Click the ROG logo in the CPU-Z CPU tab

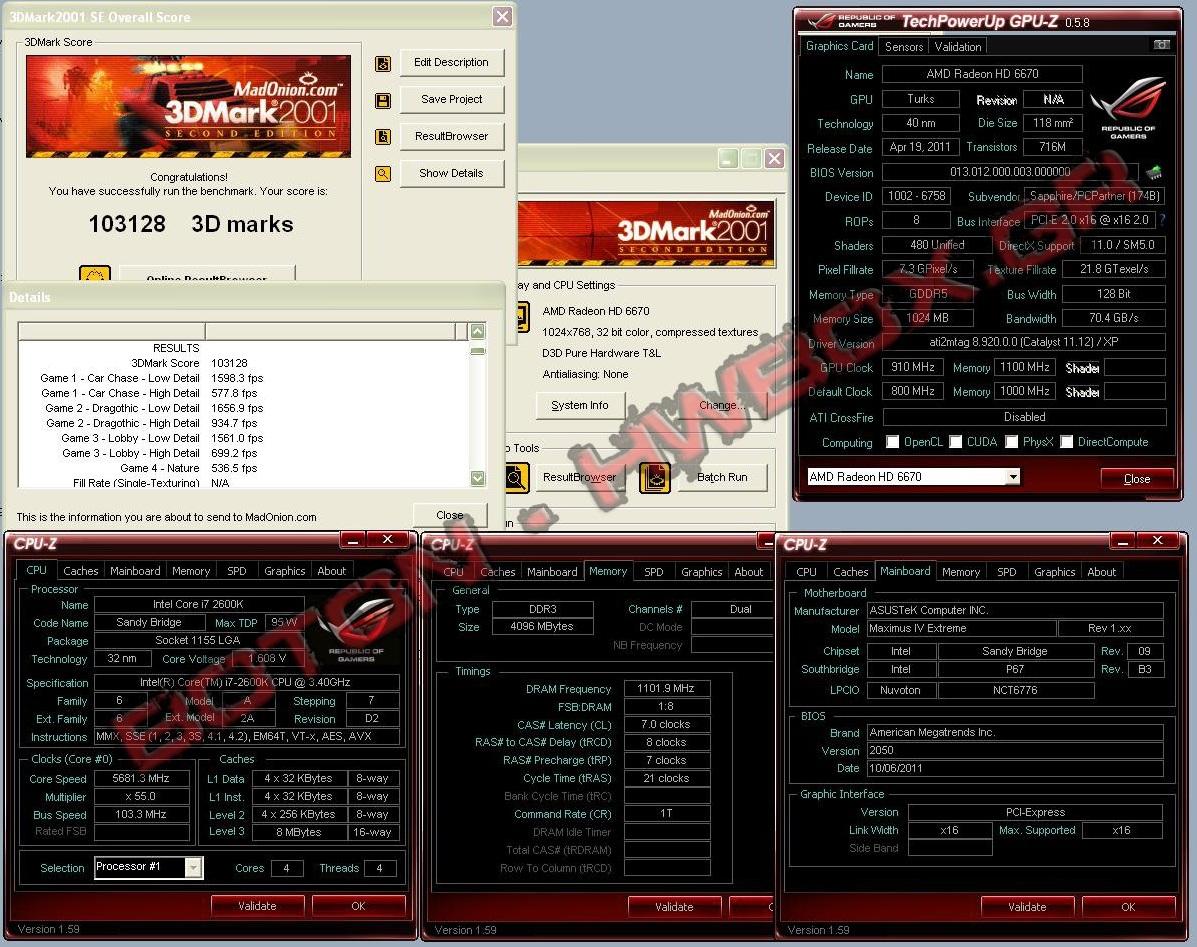(x=356, y=629)
